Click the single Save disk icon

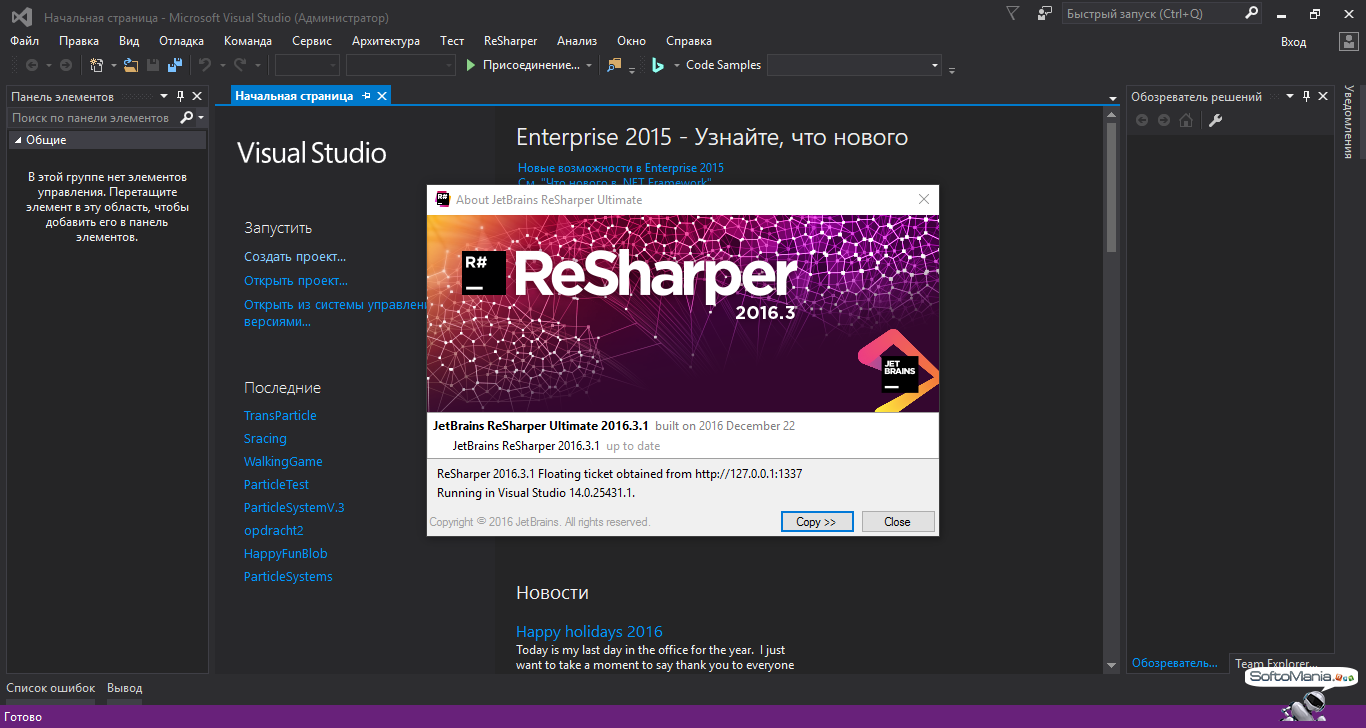153,65
